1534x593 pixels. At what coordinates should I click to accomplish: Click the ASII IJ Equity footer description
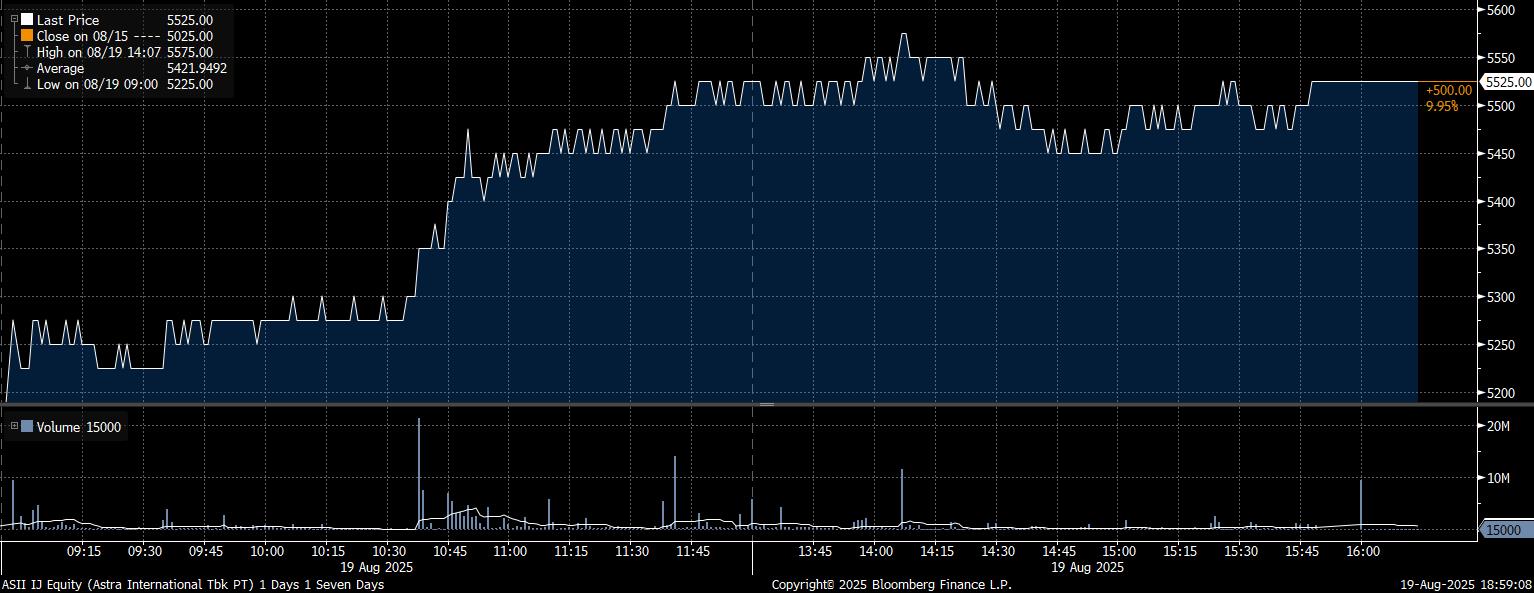(192, 584)
